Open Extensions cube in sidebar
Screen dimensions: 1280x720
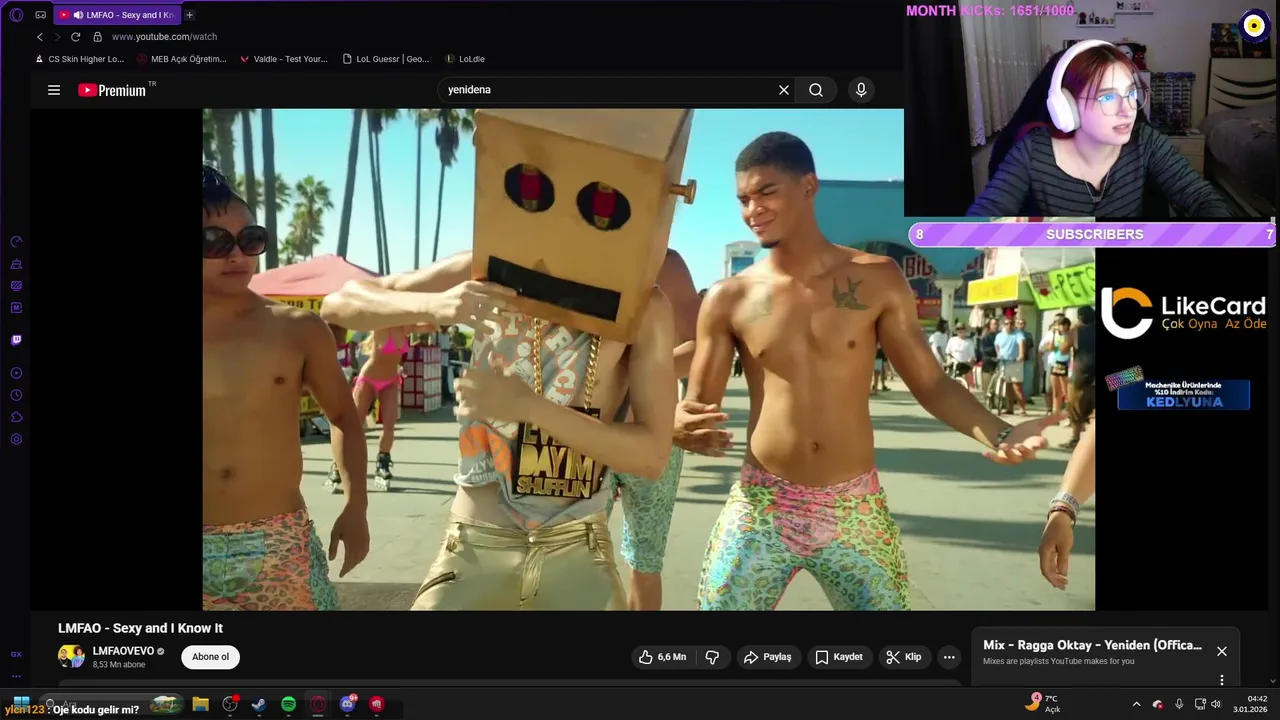pos(16,417)
